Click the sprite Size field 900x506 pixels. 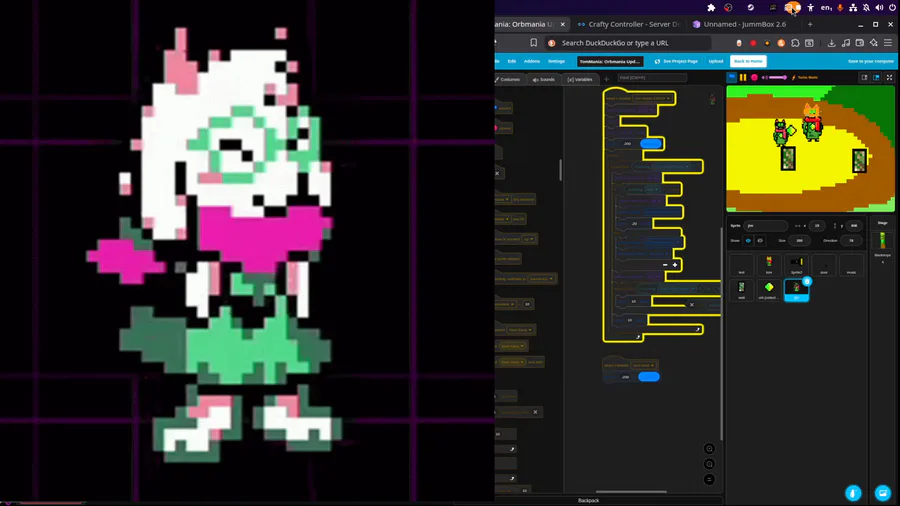point(798,240)
